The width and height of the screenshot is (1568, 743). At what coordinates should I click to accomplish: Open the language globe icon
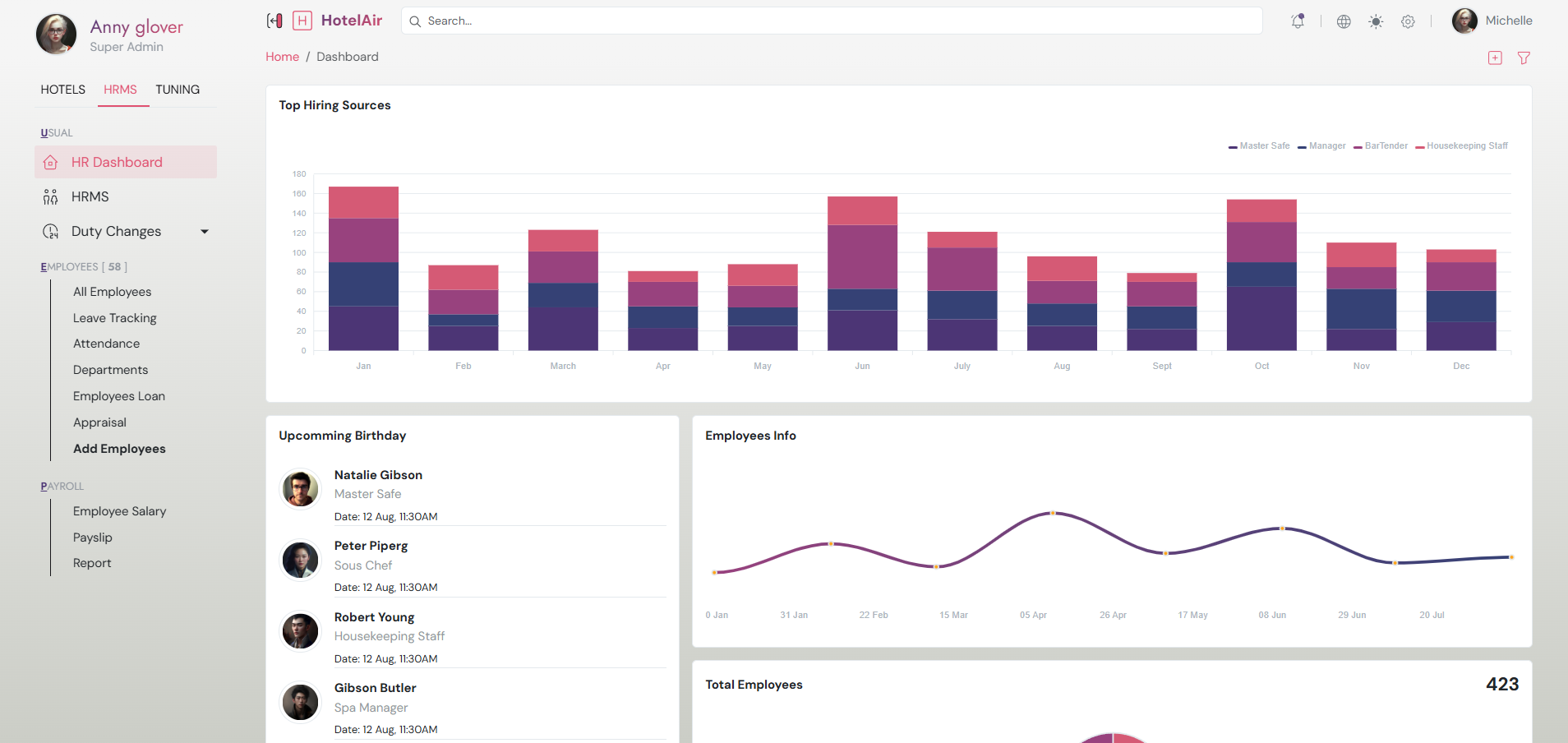[1344, 21]
